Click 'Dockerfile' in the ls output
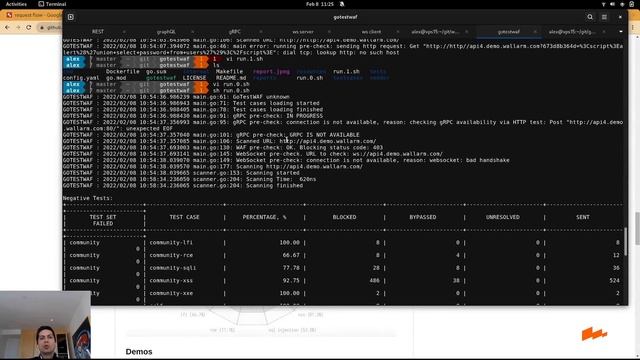 click(x=122, y=71)
